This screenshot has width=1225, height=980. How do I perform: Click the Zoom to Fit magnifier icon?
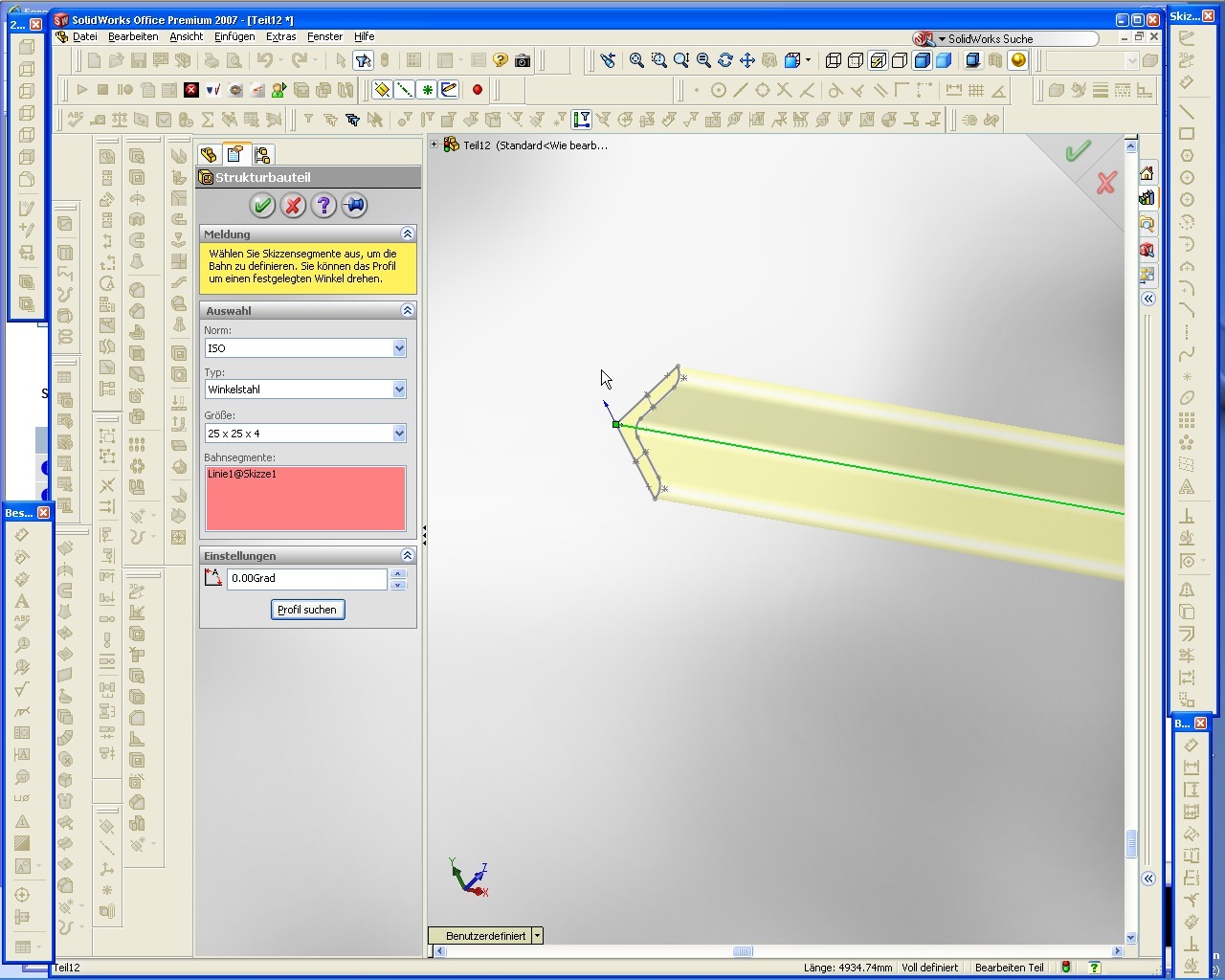tap(636, 60)
